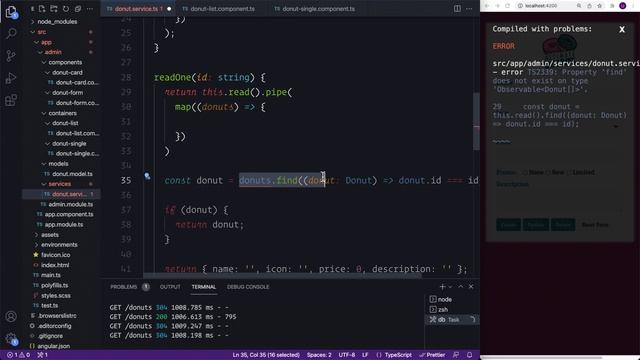Click UTF-8 encoding in status bar
Image resolution: width=640 pixels, height=360 pixels.
coord(347,355)
